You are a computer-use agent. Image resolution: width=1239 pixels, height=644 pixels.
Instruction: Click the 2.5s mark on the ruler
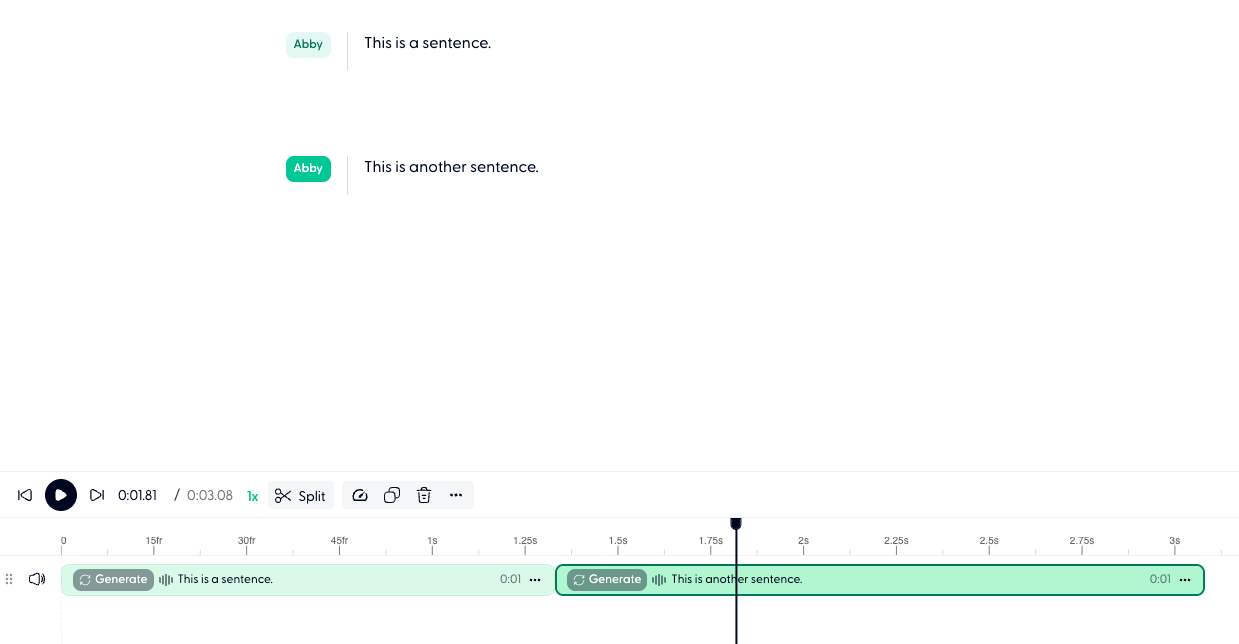[989, 541]
